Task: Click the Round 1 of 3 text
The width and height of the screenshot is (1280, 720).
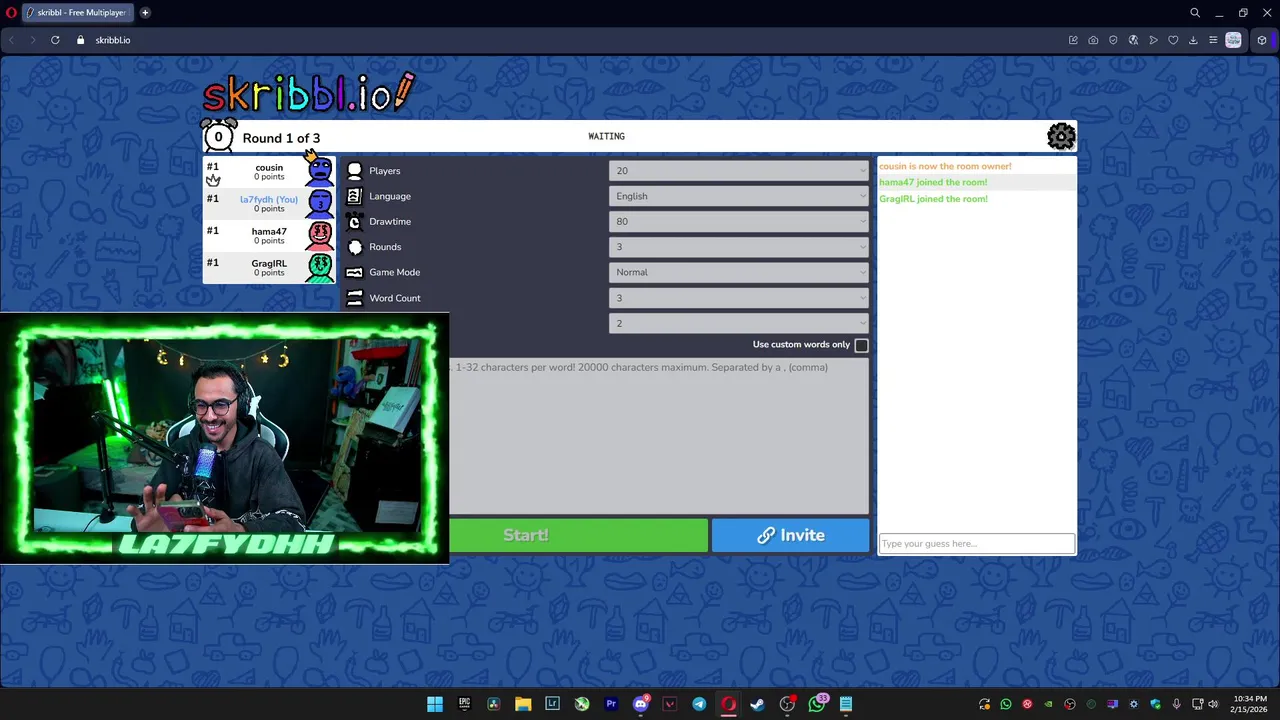Action: pos(281,138)
